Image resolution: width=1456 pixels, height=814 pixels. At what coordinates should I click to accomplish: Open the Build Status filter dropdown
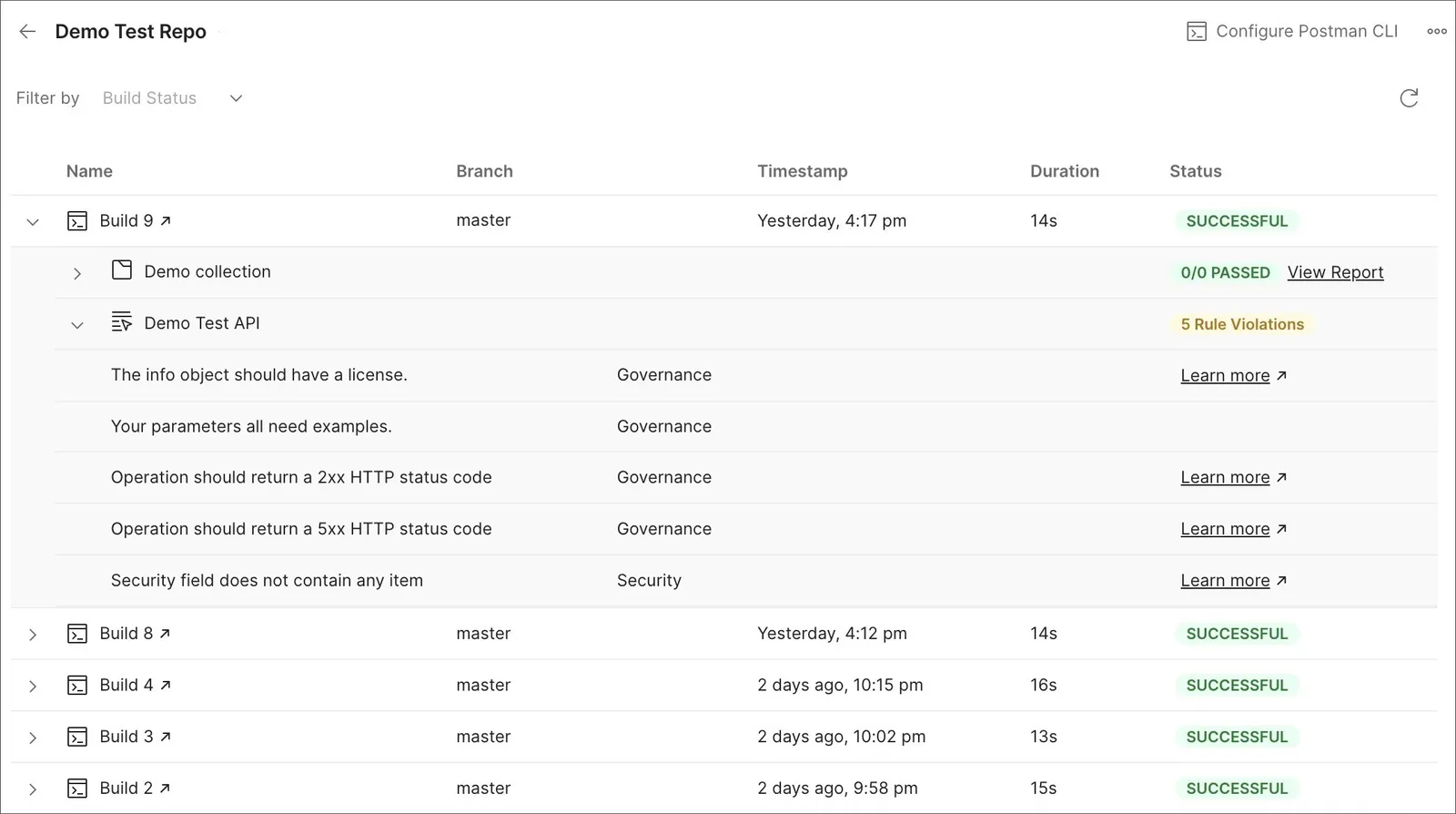[172, 98]
